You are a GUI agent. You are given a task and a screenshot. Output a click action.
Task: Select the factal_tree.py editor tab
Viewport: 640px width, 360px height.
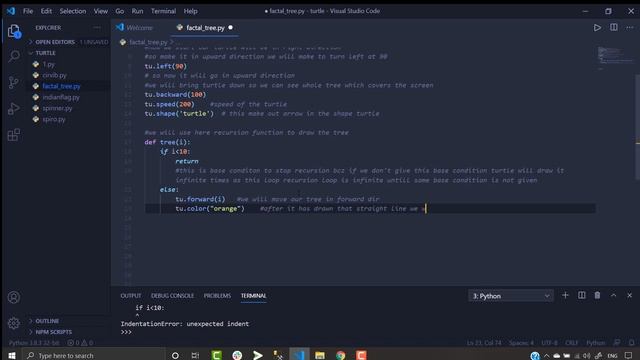(x=204, y=28)
